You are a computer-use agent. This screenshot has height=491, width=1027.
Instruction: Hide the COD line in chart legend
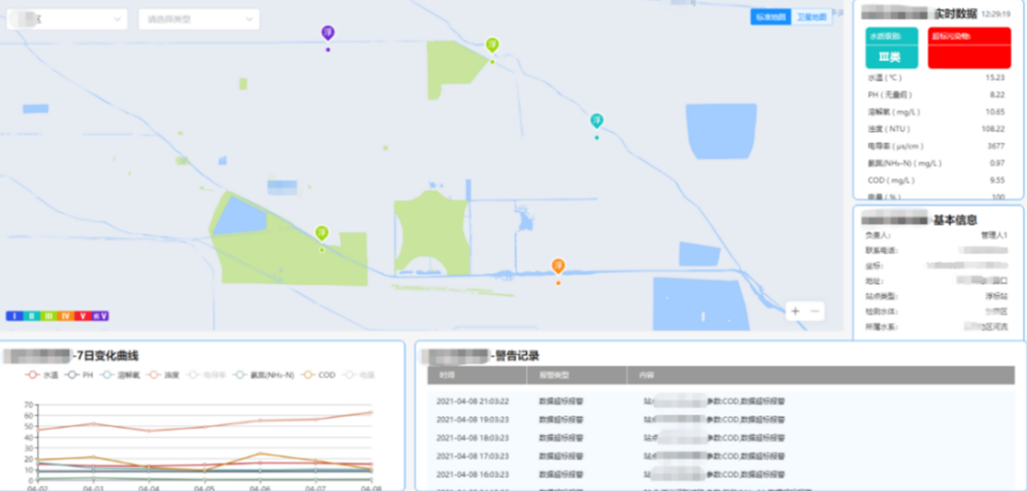coord(316,375)
